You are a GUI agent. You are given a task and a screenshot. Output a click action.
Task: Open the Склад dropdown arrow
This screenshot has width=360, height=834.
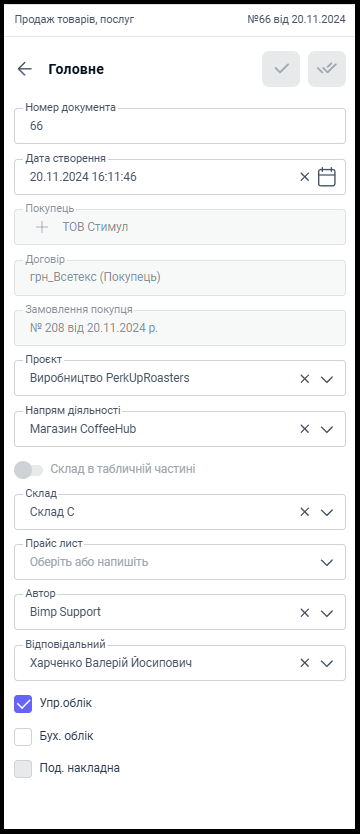point(327,512)
